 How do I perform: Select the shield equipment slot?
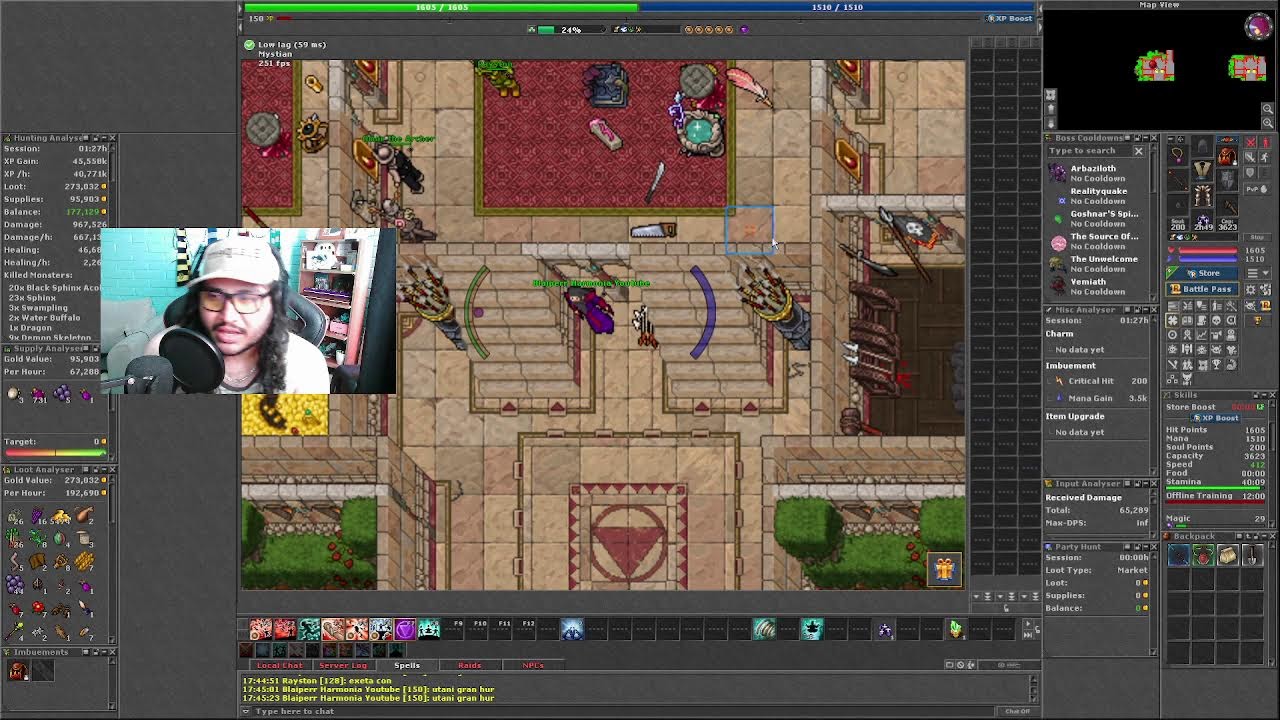(1227, 179)
